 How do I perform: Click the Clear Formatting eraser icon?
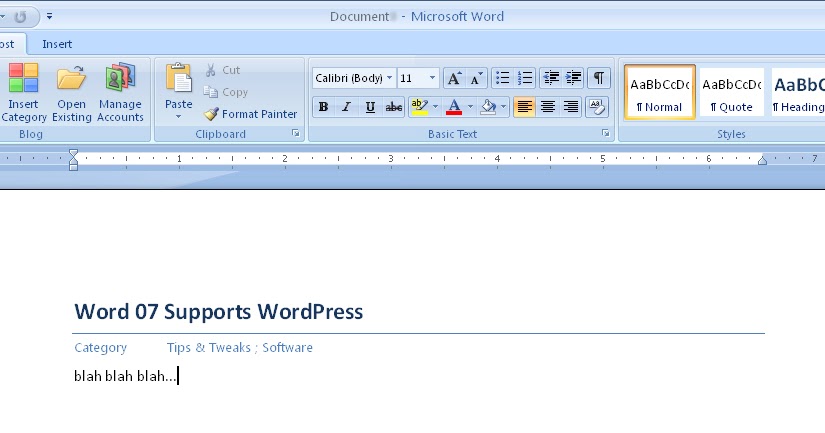pos(597,107)
